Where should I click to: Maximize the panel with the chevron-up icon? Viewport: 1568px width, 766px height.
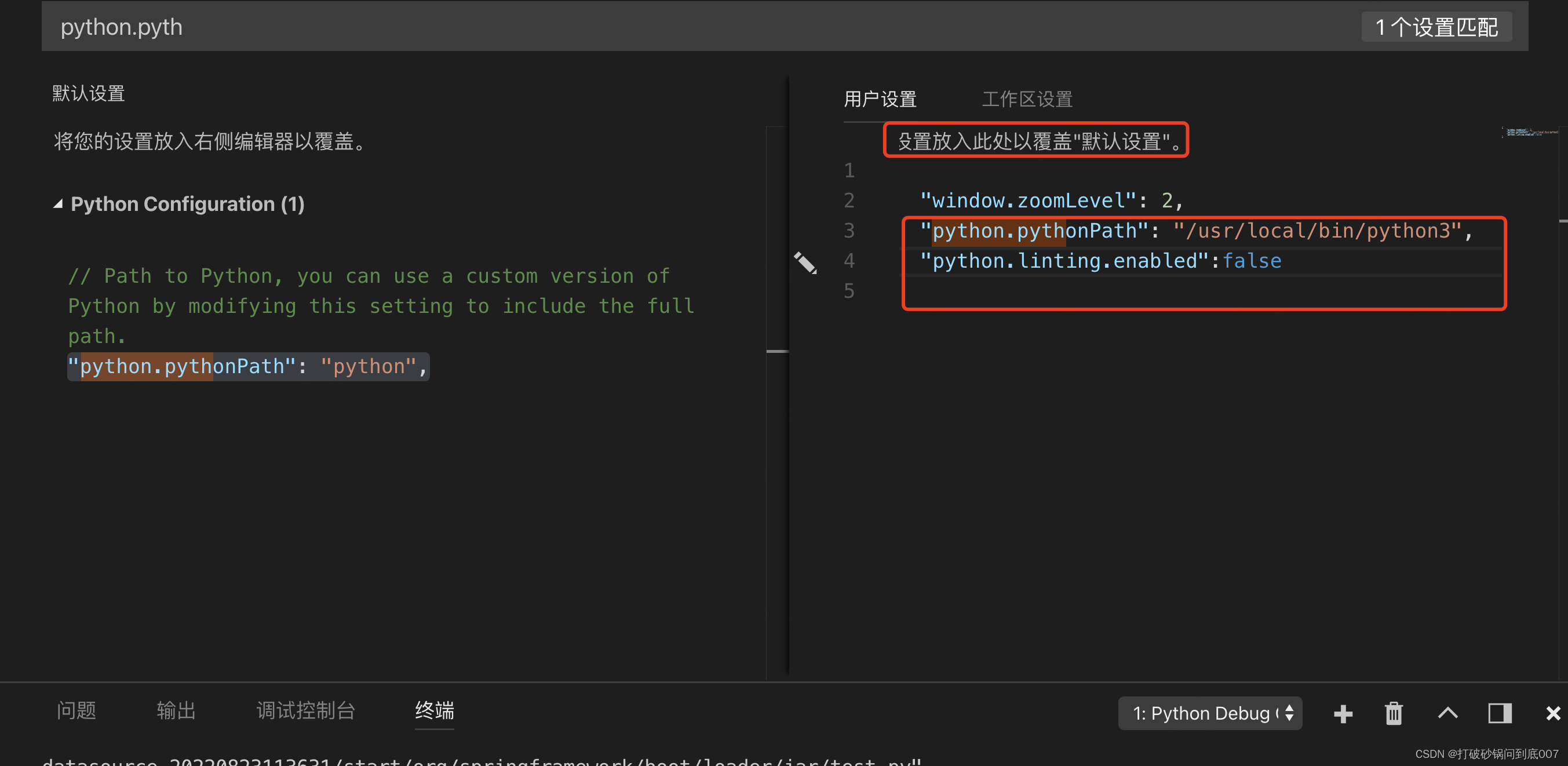[1447, 713]
